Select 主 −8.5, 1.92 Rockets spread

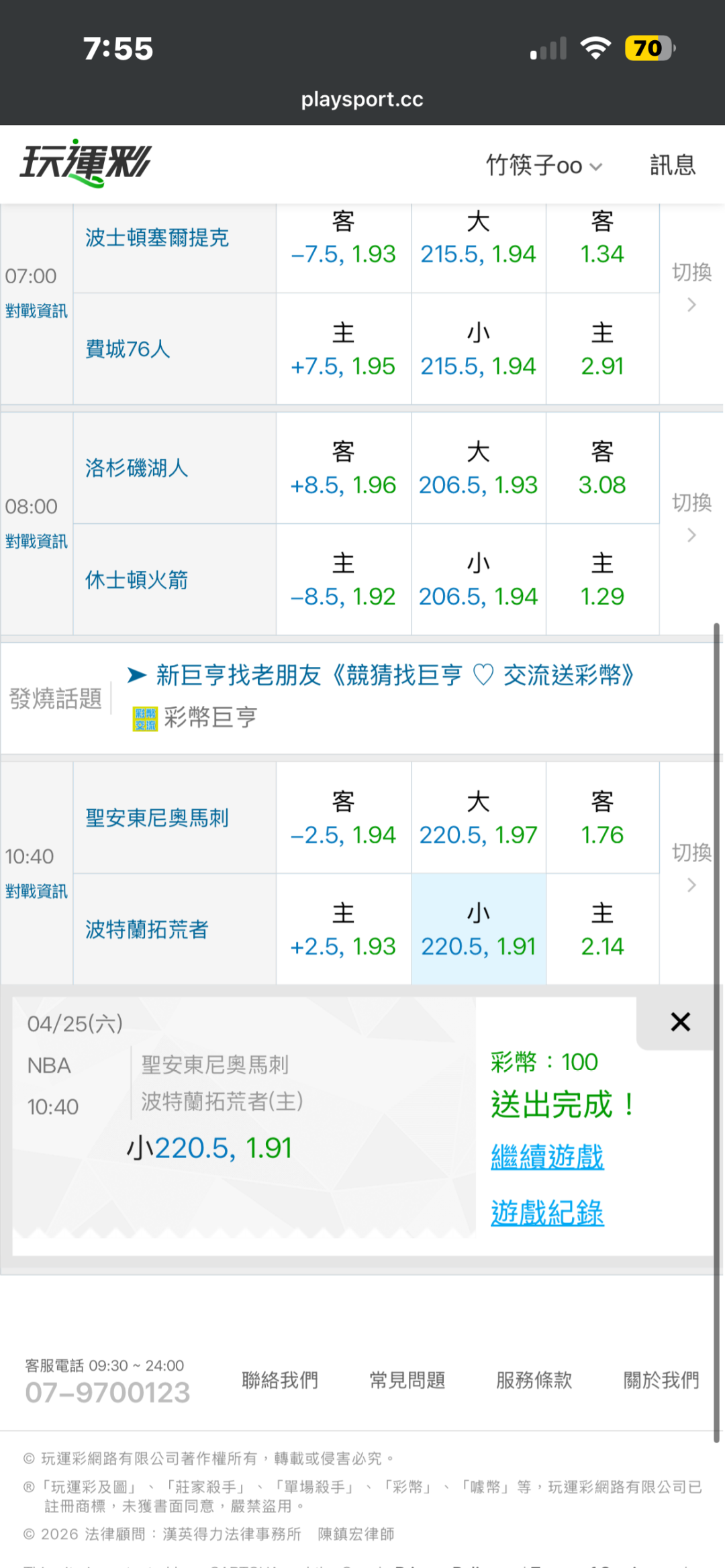click(x=344, y=580)
